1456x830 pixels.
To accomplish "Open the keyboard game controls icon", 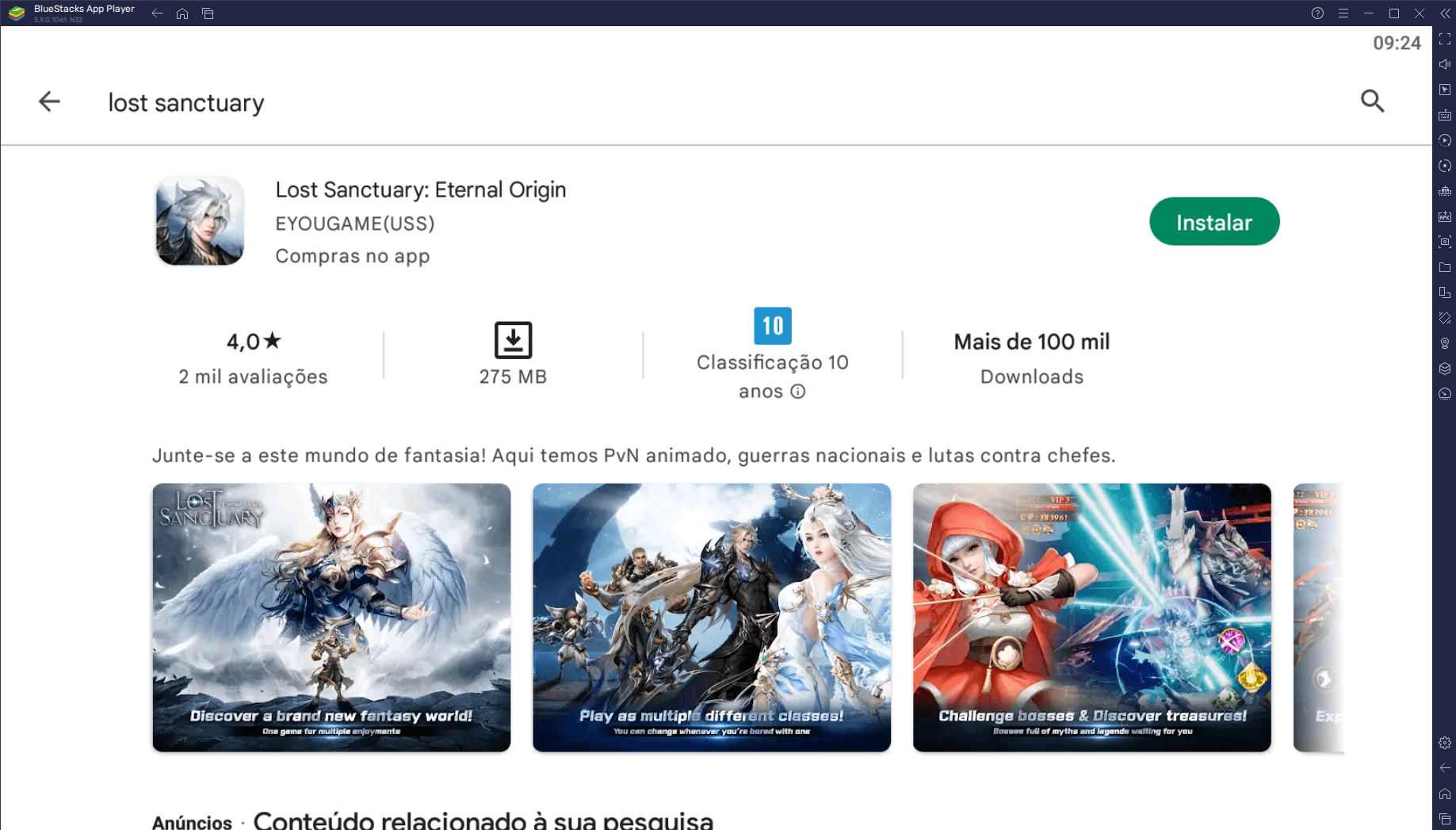I will (x=1445, y=115).
